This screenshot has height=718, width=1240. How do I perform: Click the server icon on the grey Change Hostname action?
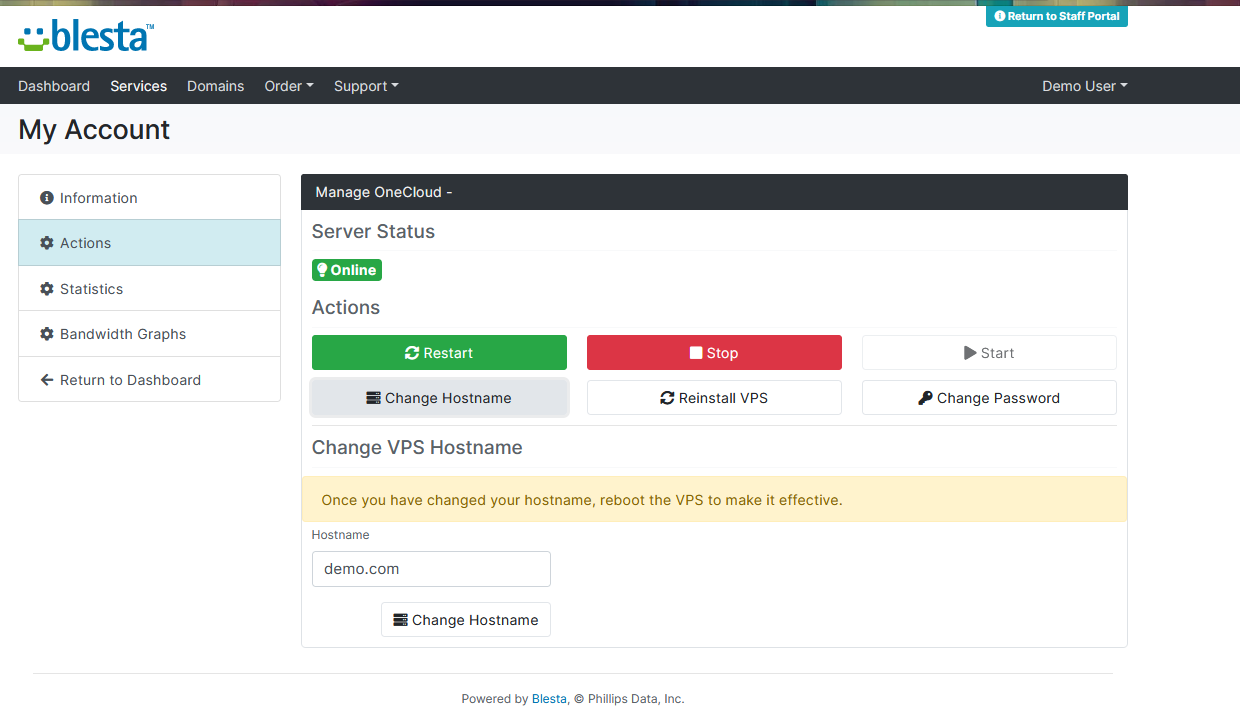373,398
